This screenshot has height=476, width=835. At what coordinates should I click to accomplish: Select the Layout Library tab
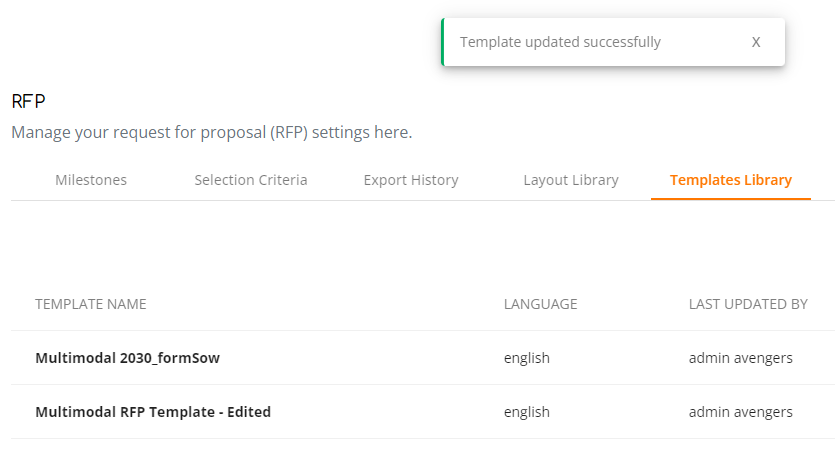571,180
